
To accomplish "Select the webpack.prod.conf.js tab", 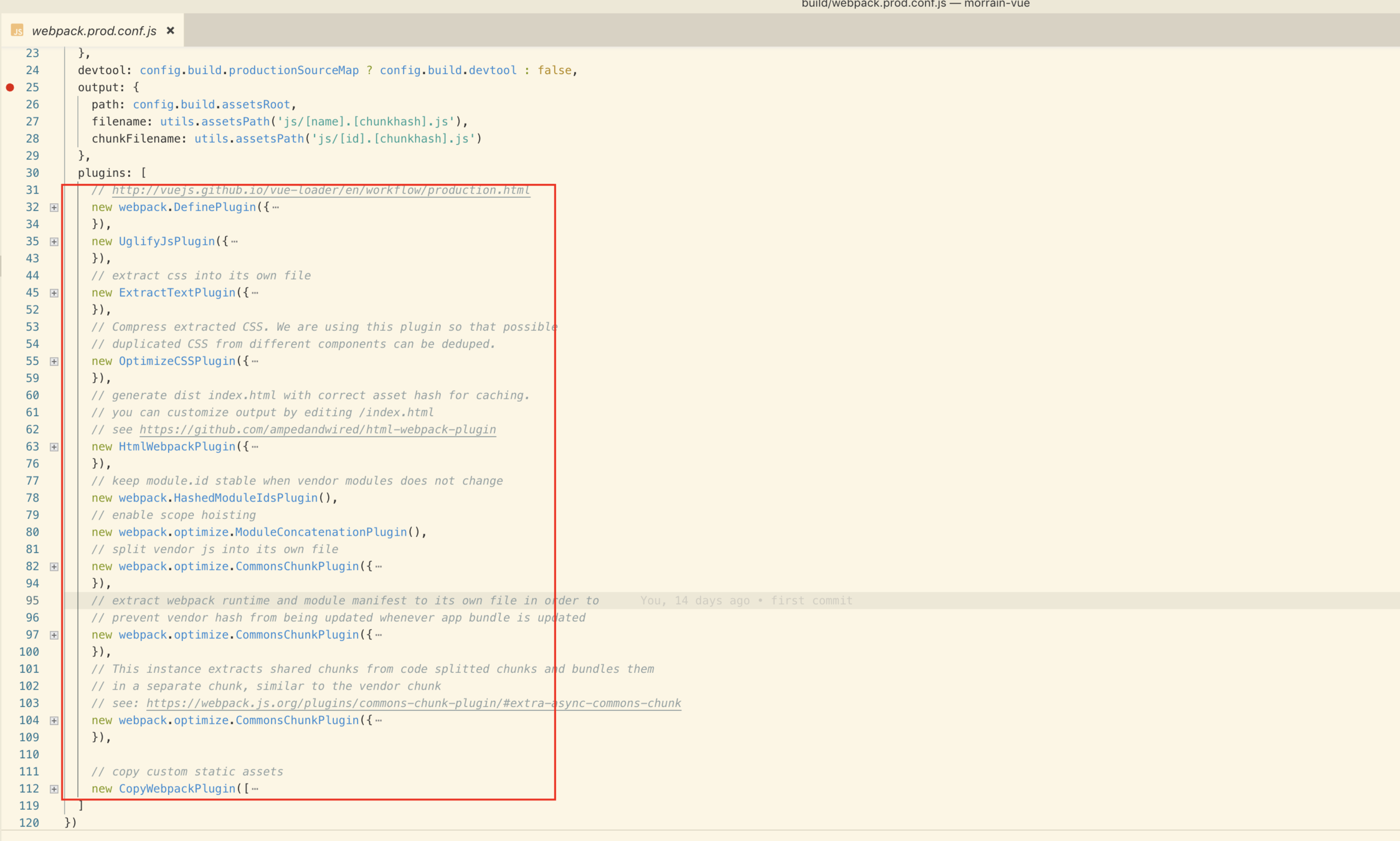I will pyautogui.click(x=94, y=31).
